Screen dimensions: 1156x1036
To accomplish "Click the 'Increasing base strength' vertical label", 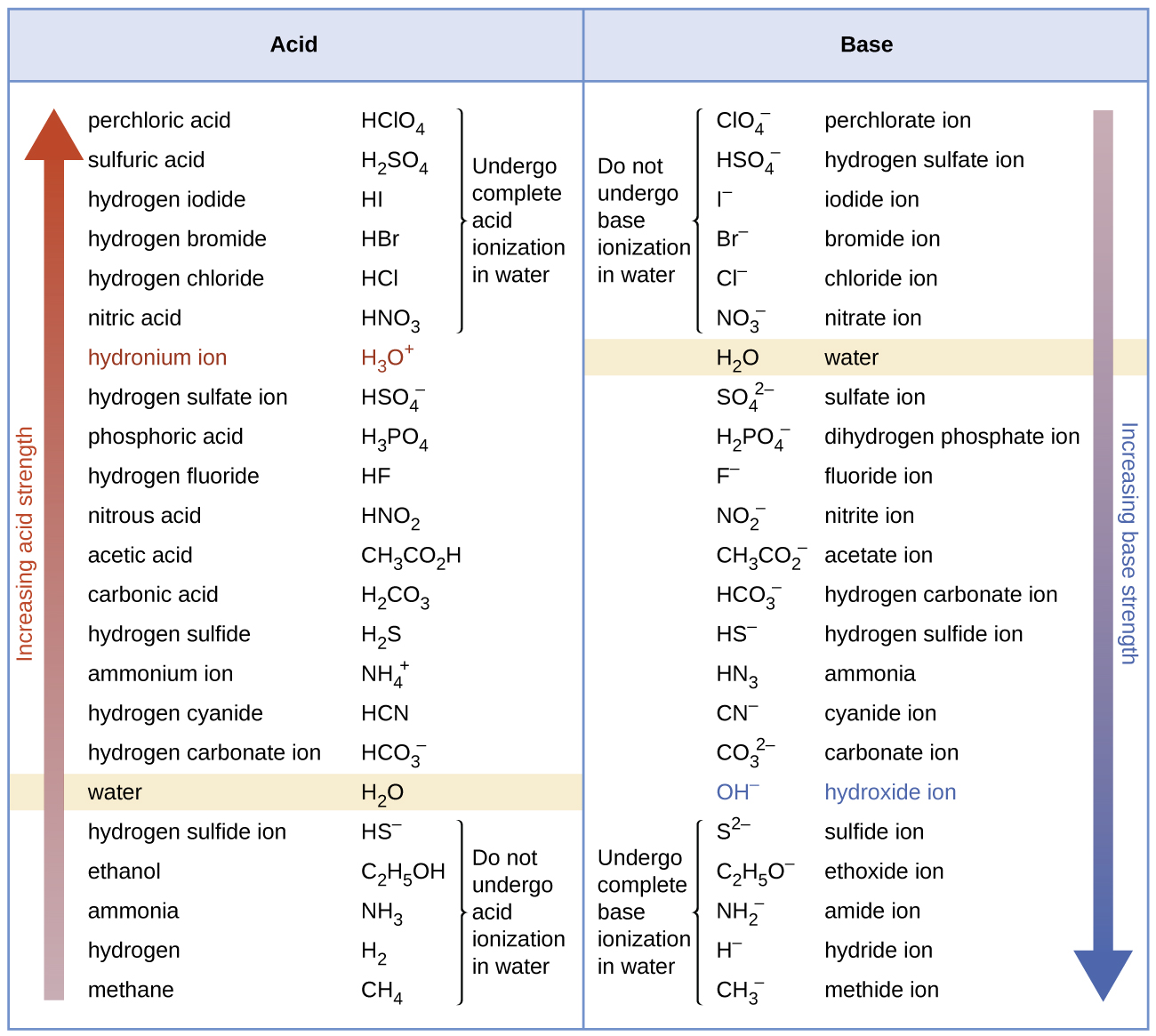I will [x=1128, y=543].
